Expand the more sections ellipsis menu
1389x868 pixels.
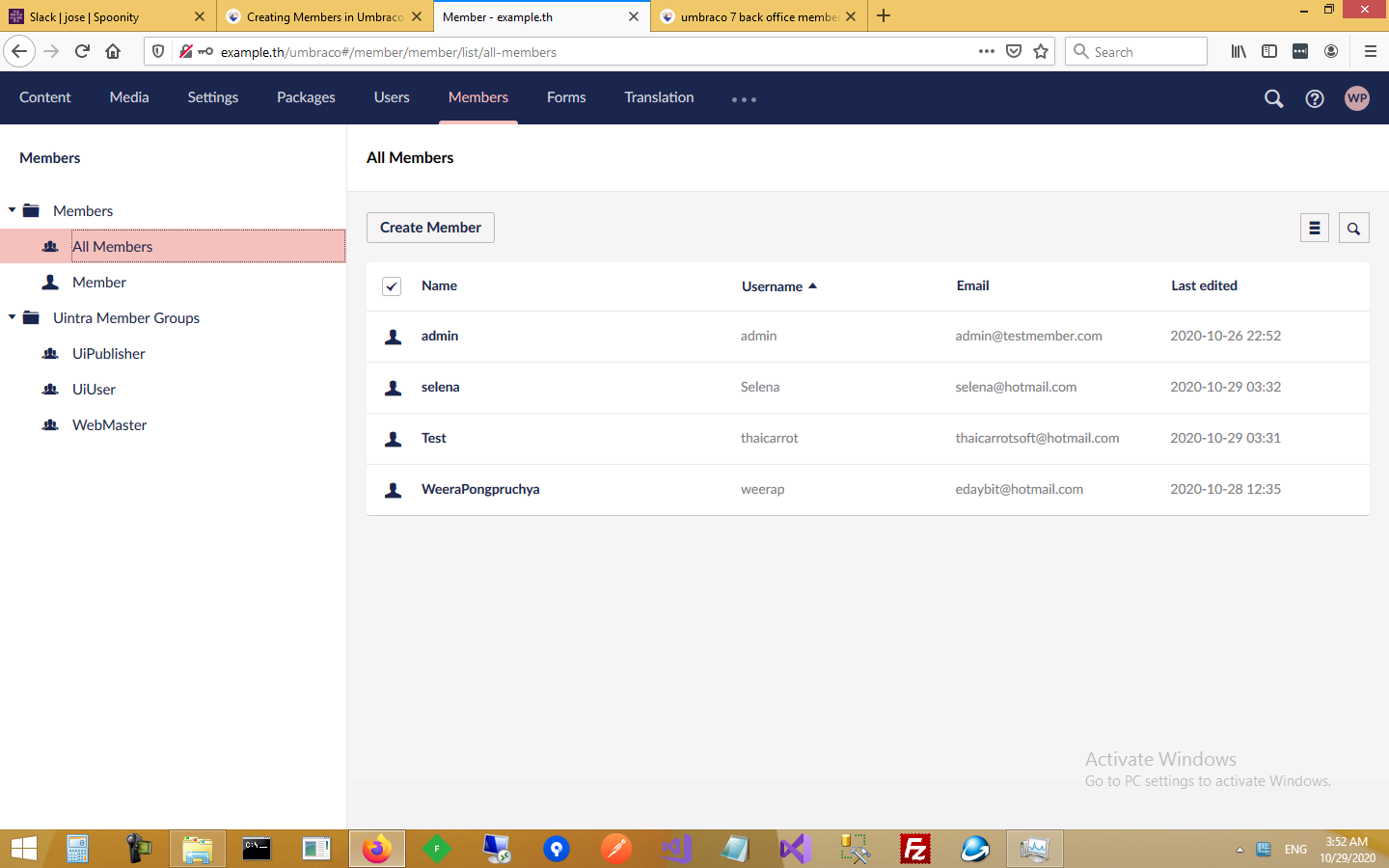click(744, 99)
